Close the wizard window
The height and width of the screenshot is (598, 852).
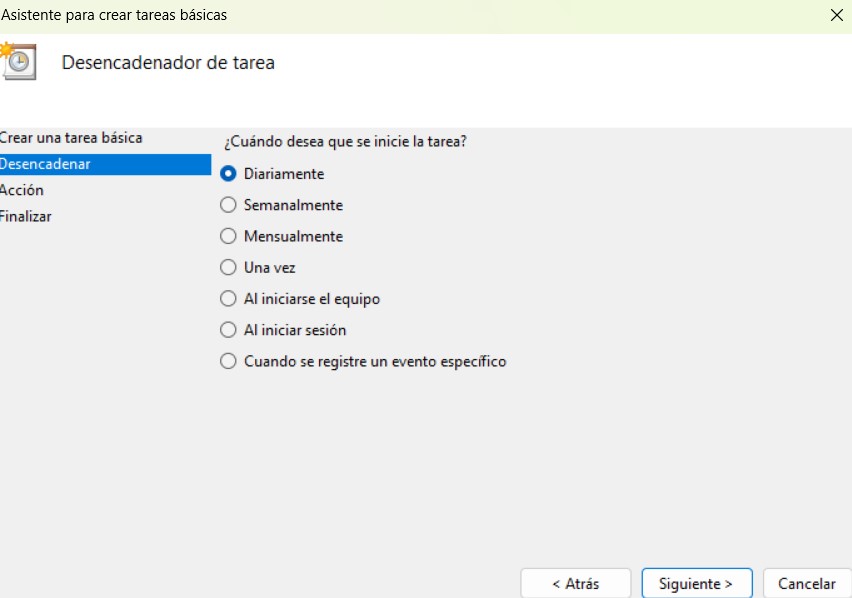838,15
